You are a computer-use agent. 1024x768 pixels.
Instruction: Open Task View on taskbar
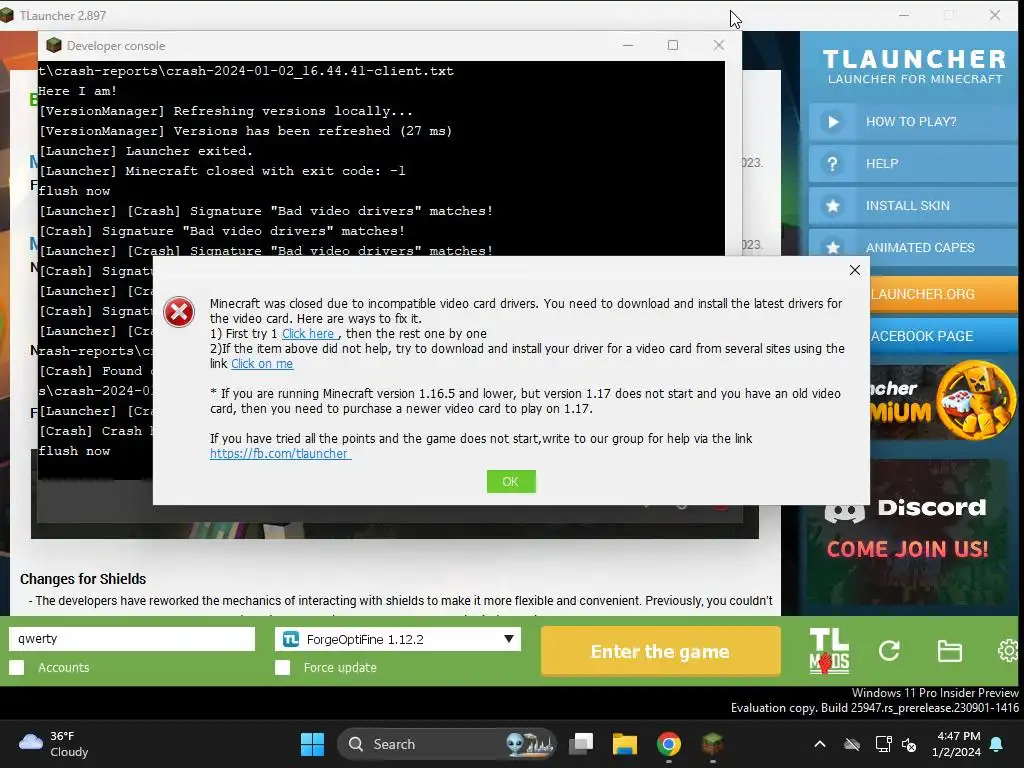[581, 744]
